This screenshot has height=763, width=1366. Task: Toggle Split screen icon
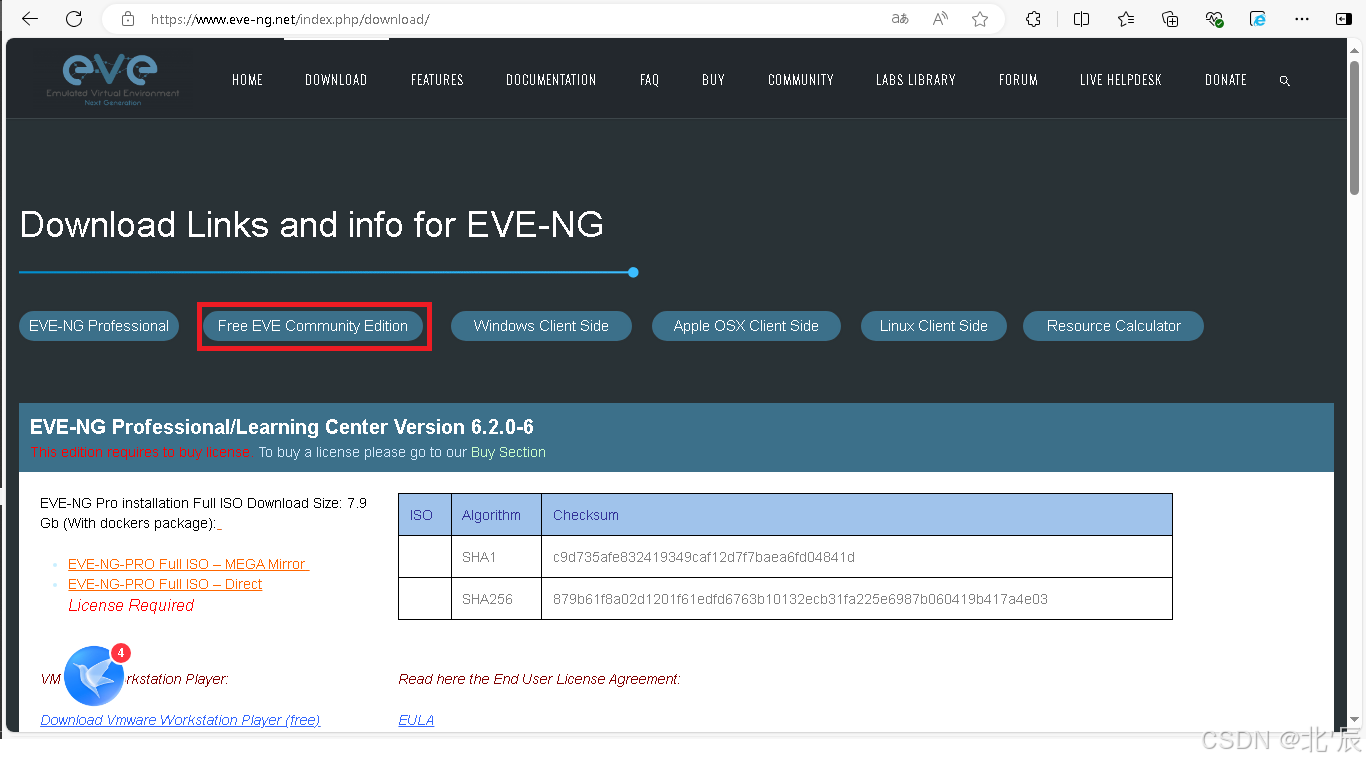pos(1081,19)
